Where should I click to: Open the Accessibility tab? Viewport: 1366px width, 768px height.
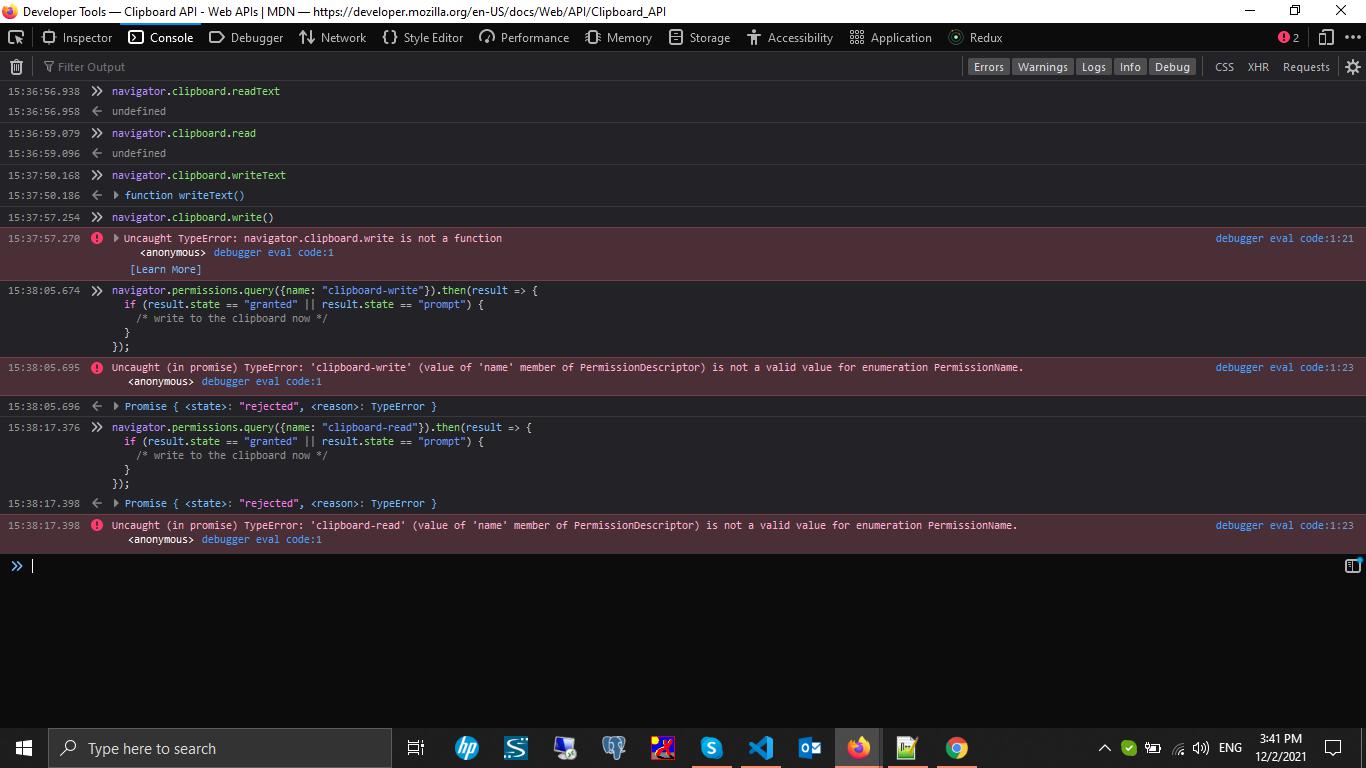pyautogui.click(x=789, y=37)
